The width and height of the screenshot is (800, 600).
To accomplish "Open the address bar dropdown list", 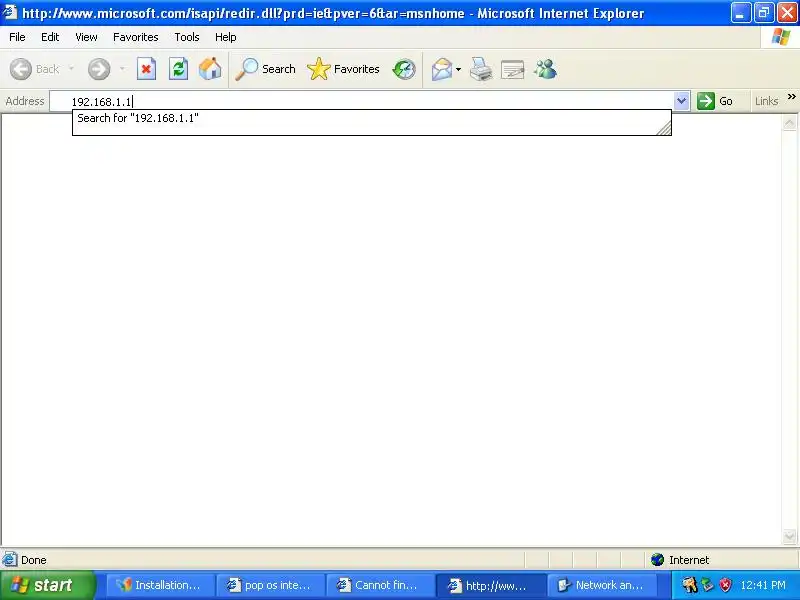I will pos(681,101).
